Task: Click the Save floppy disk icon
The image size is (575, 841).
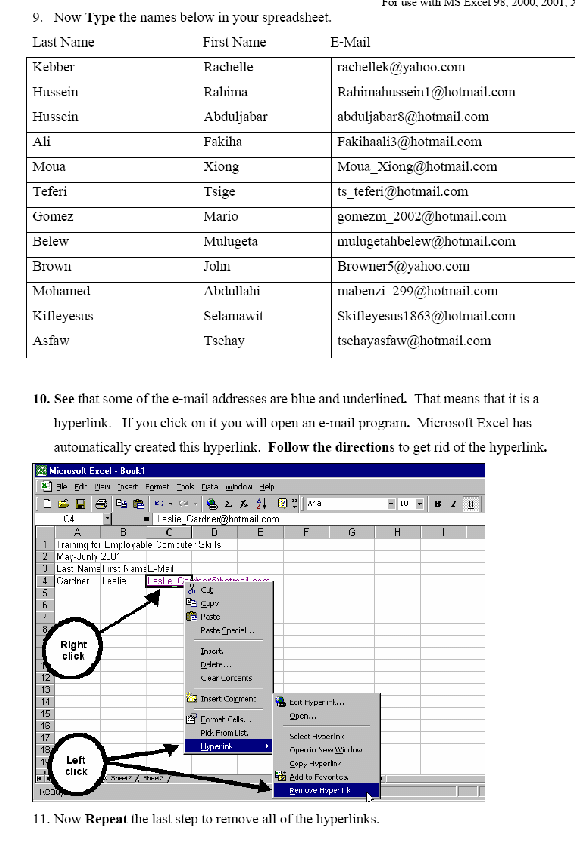Action: click(80, 504)
